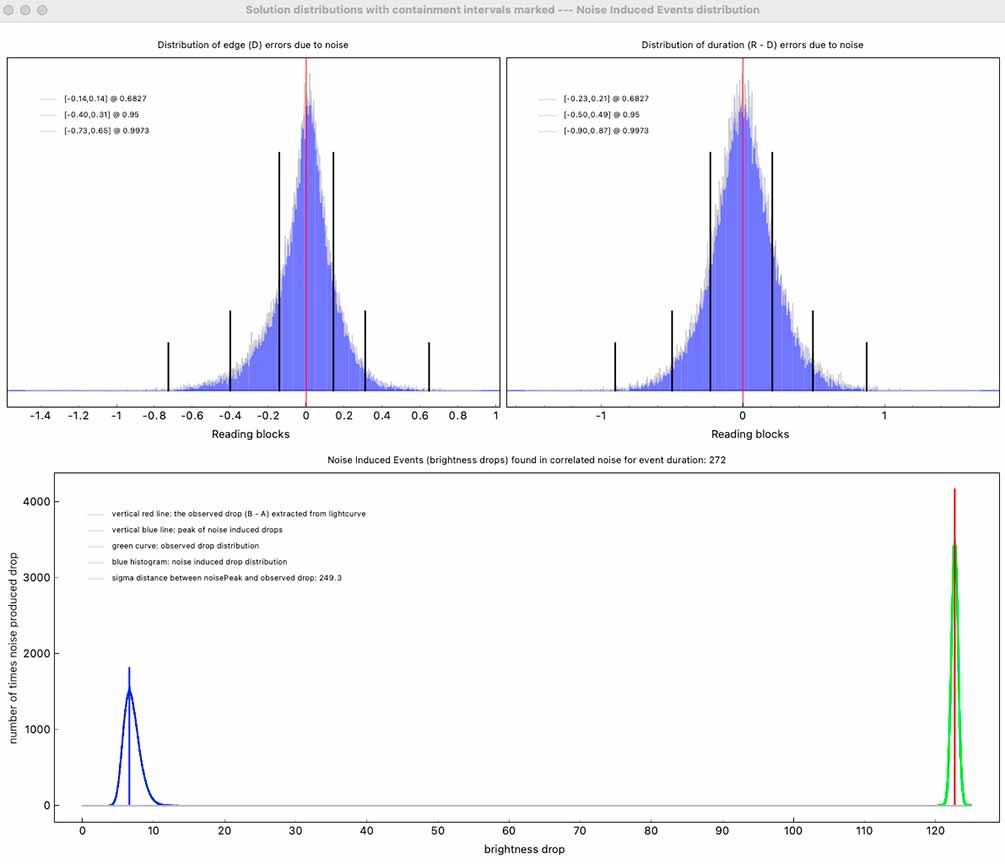This screenshot has height=864, width=1005.
Task: Toggle the [-0.14,0.14] @ 0.6827 legend entry
Action: pyautogui.click(x=105, y=99)
